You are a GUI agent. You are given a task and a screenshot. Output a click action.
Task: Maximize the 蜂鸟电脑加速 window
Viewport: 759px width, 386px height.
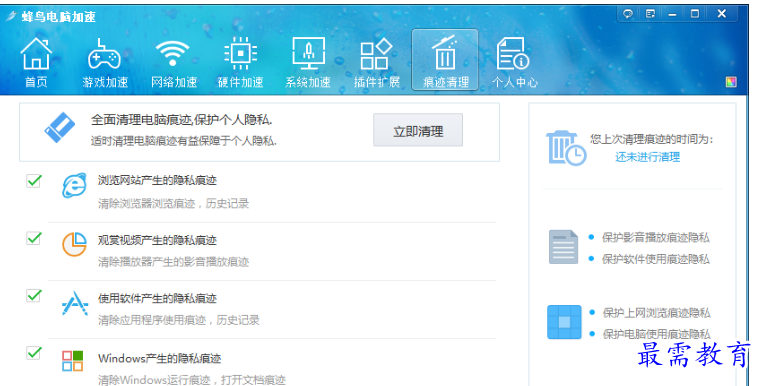695,14
